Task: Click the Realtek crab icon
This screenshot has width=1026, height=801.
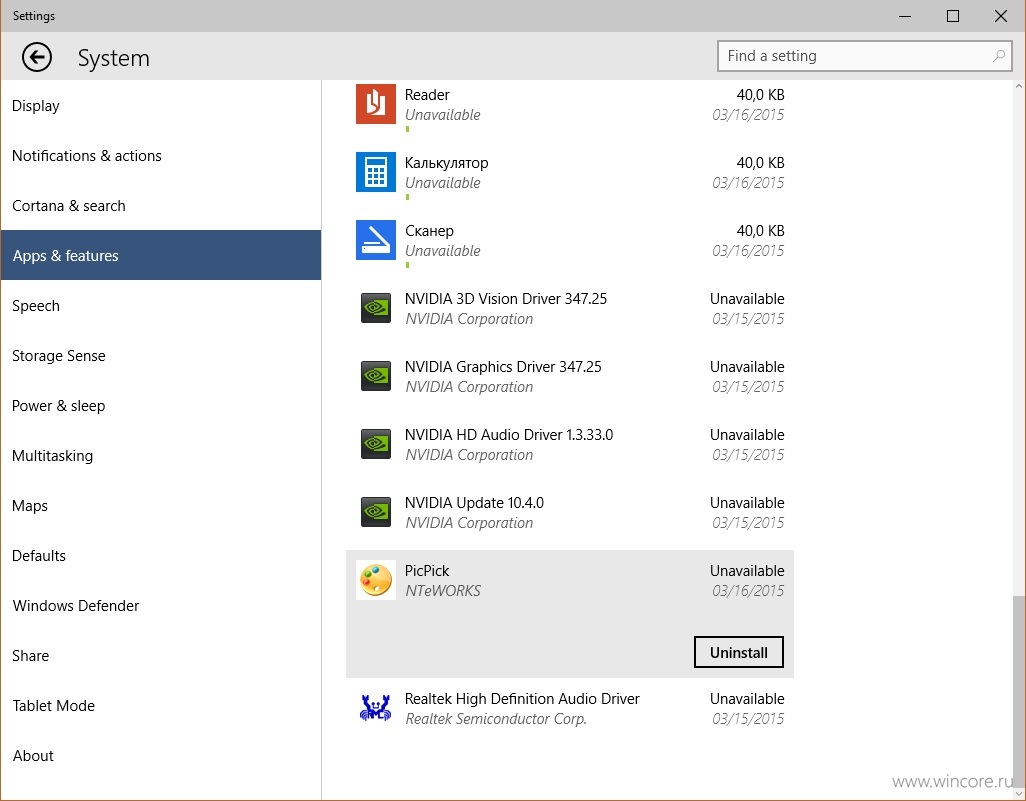Action: pyautogui.click(x=376, y=708)
